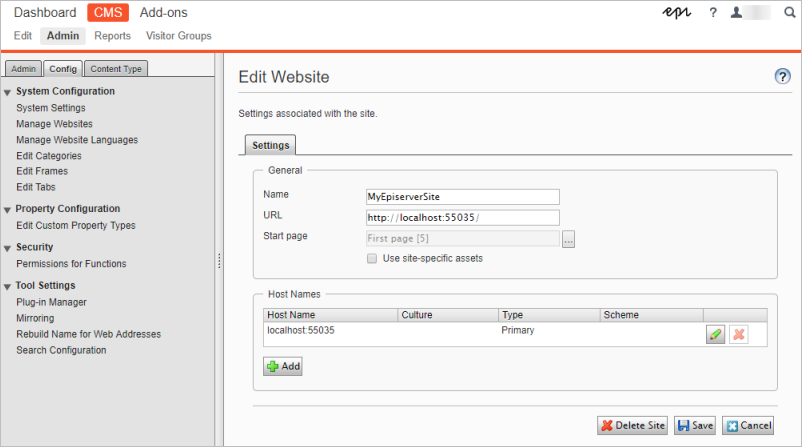Collapse the Property Configuration section
Viewport: 802px width, 447px height.
pyautogui.click(x=8, y=210)
